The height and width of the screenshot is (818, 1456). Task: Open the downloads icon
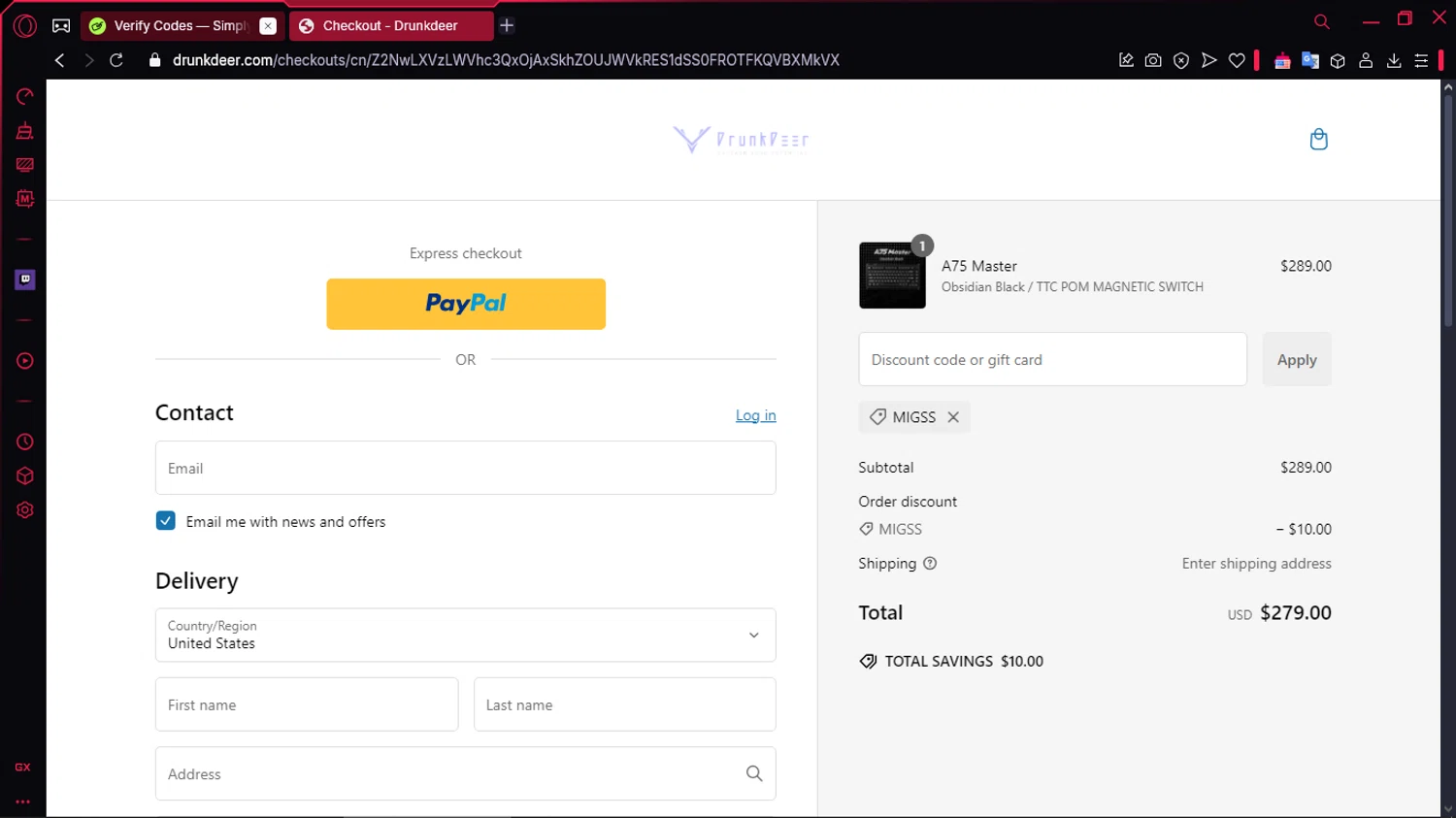[x=1394, y=60]
